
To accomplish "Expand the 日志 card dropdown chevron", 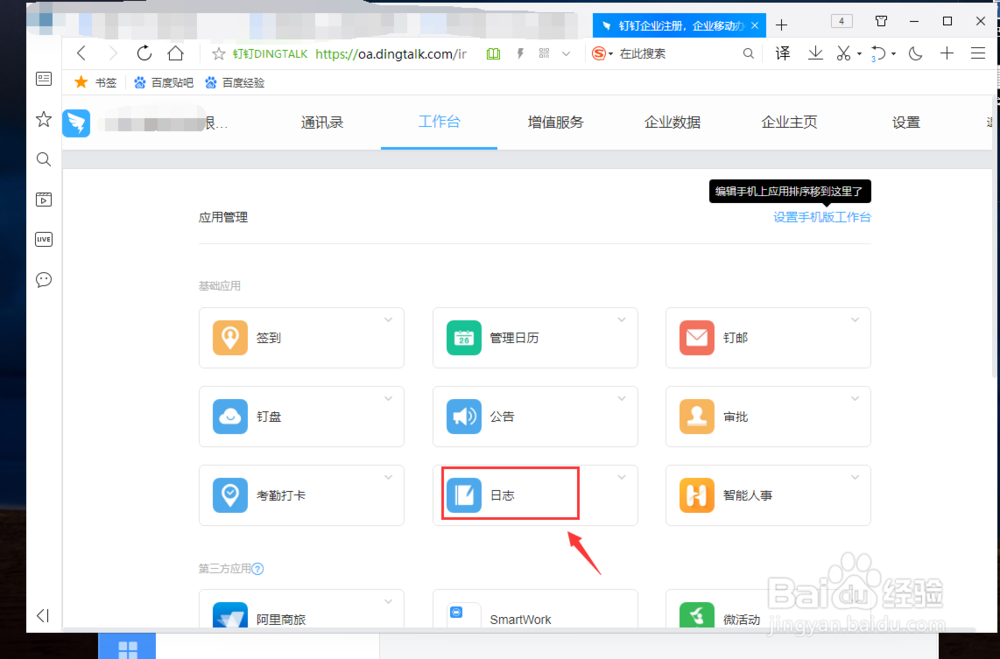I will [622, 477].
